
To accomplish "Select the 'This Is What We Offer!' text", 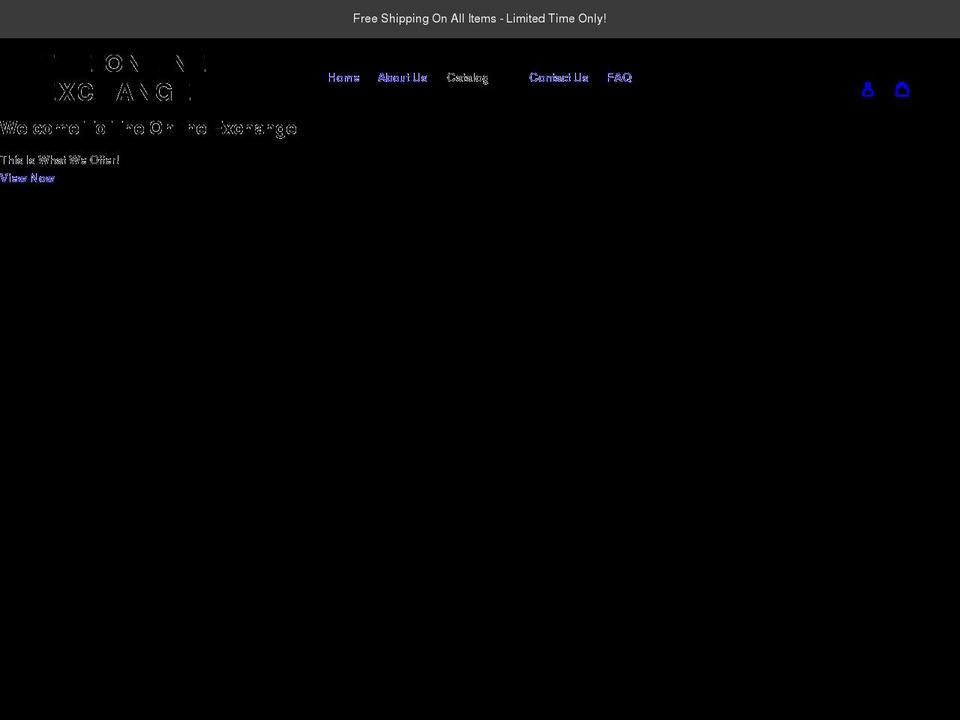I will [x=60, y=160].
